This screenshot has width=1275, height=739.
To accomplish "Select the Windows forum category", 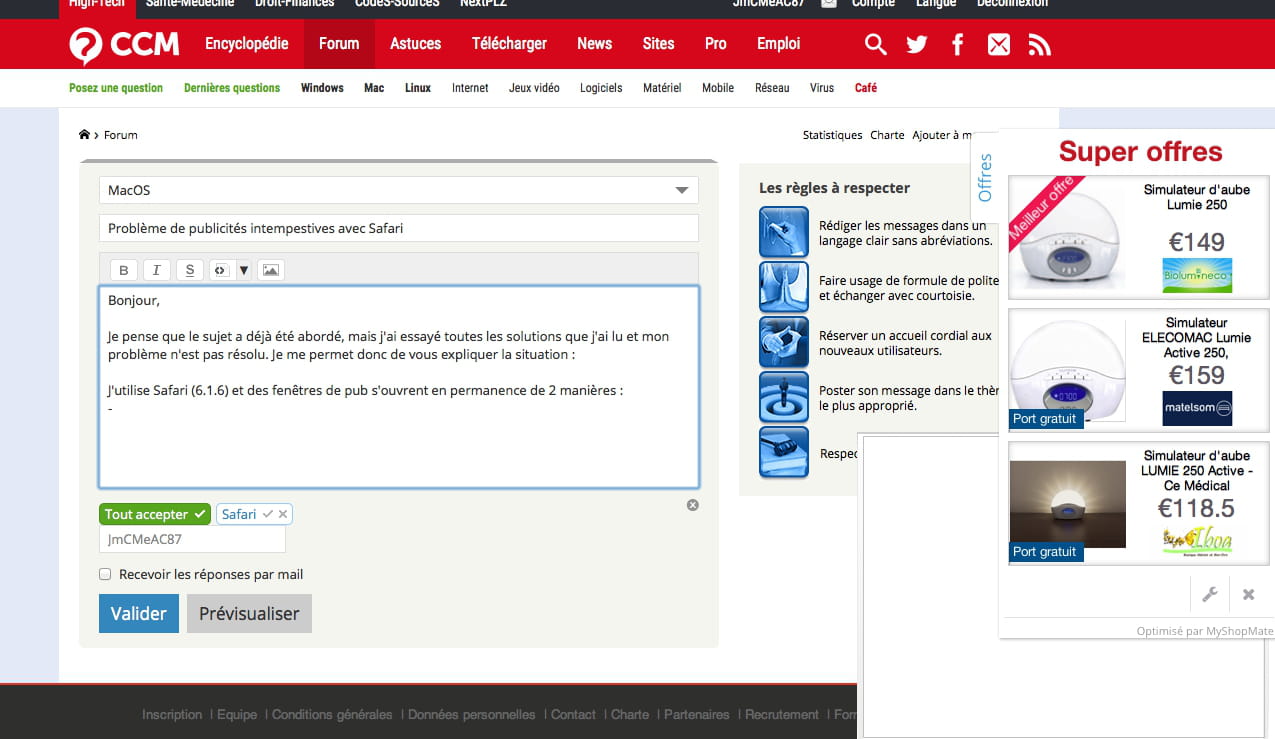I will 322,88.
